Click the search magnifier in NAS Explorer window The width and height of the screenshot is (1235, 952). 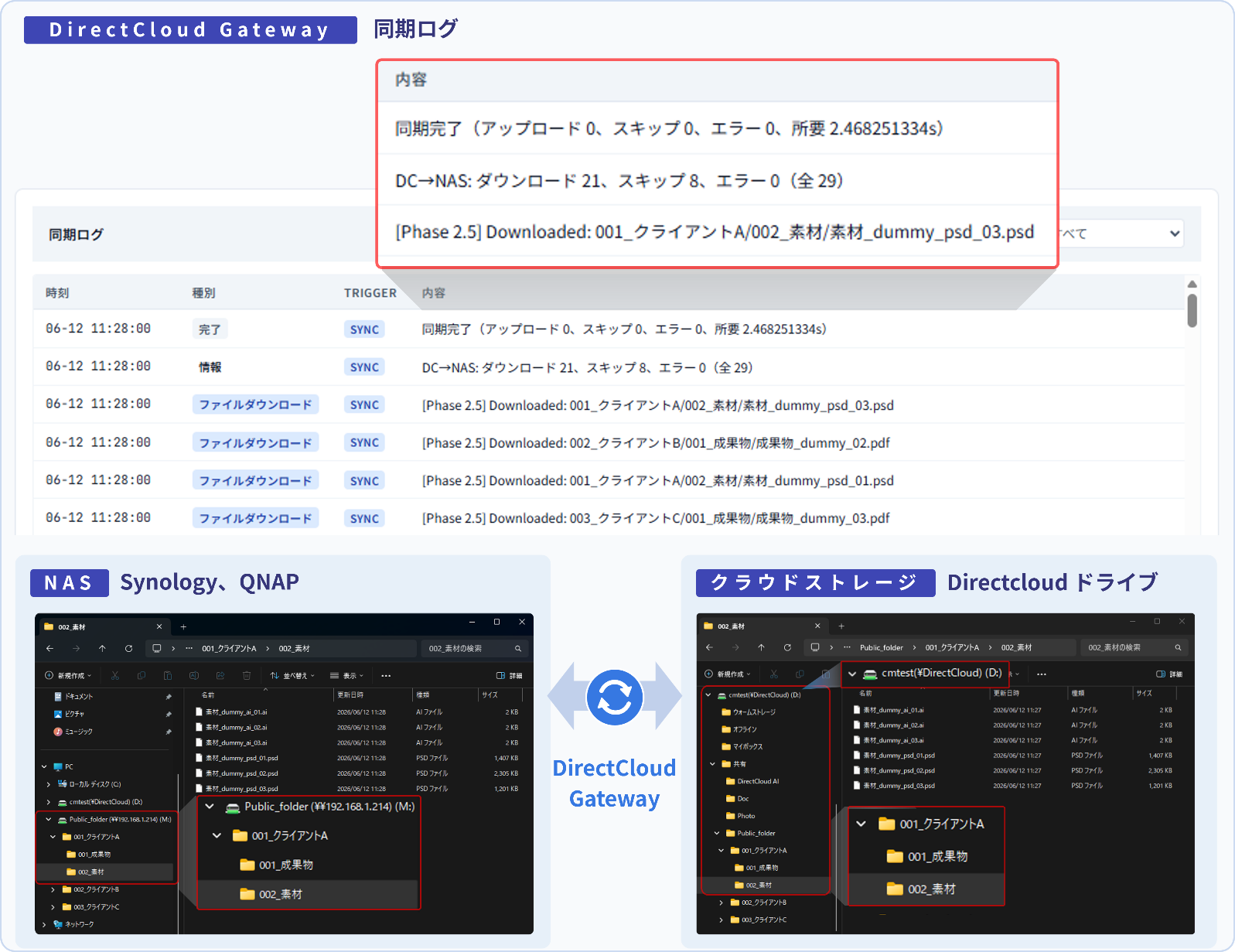click(x=518, y=648)
